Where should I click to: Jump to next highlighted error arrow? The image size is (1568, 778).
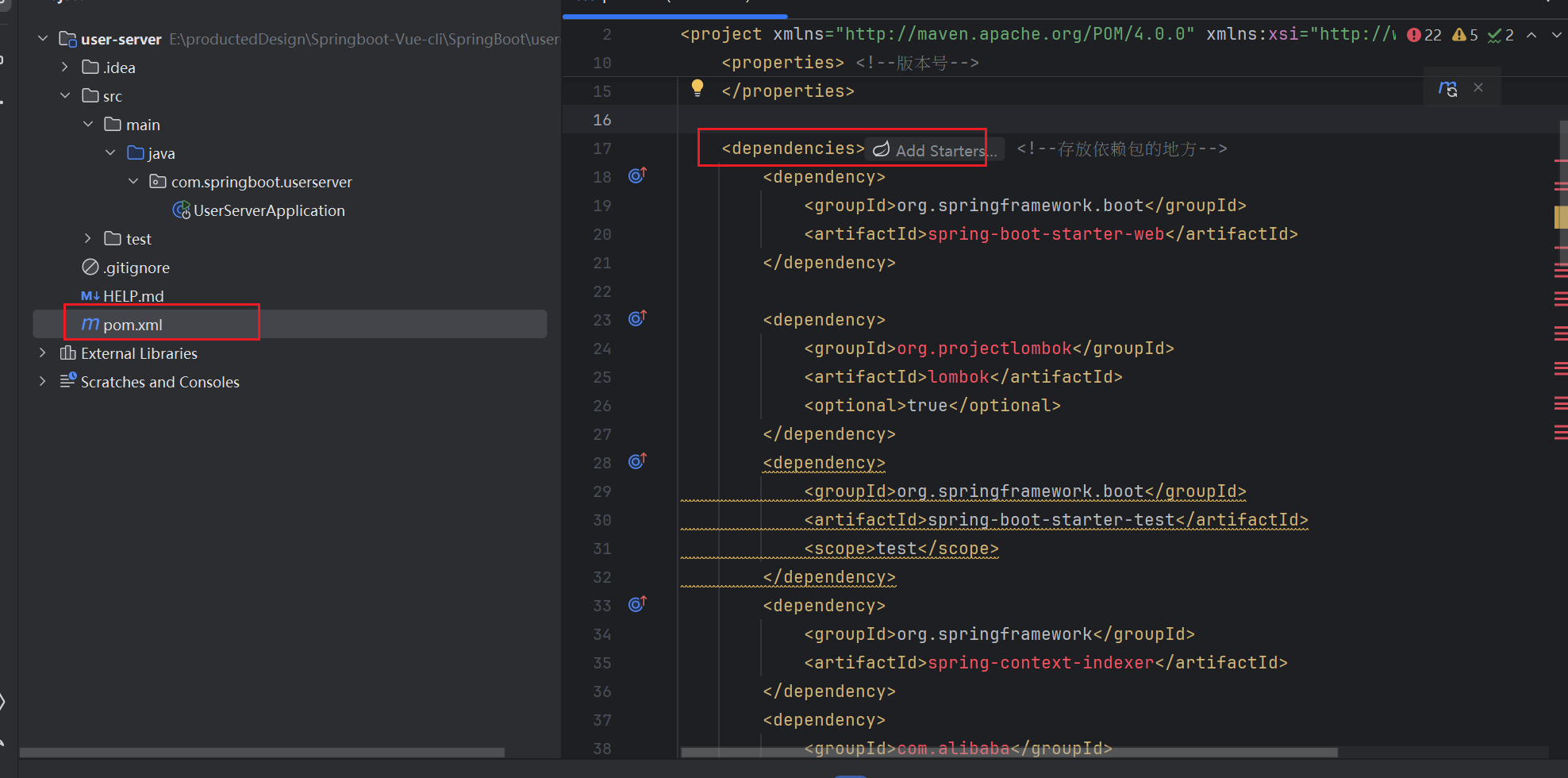pyautogui.click(x=1556, y=35)
